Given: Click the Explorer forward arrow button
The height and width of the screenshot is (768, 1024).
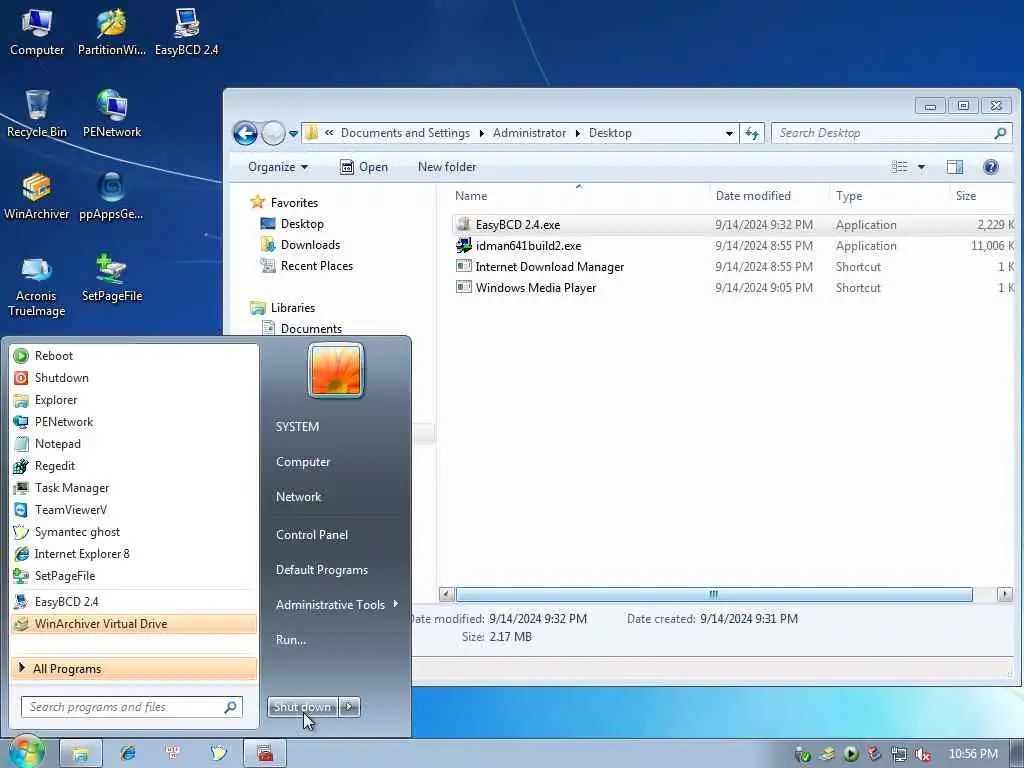Looking at the screenshot, I should 273,133.
